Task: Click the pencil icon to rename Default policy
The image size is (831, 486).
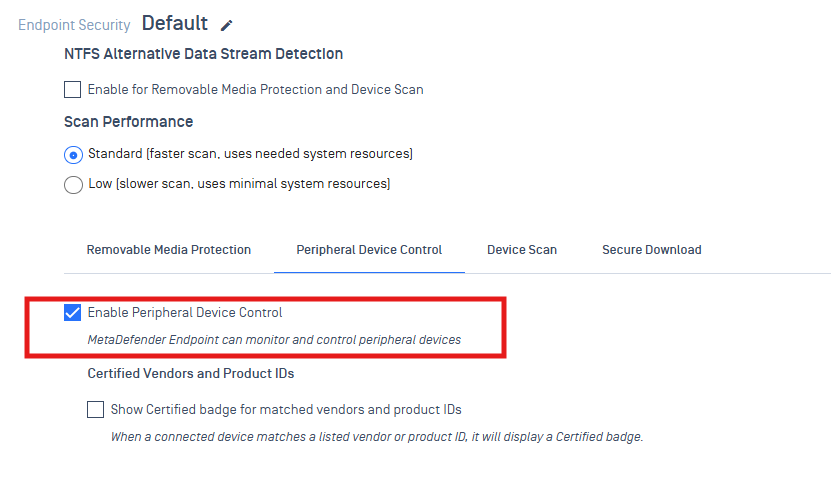Action: pos(227,25)
